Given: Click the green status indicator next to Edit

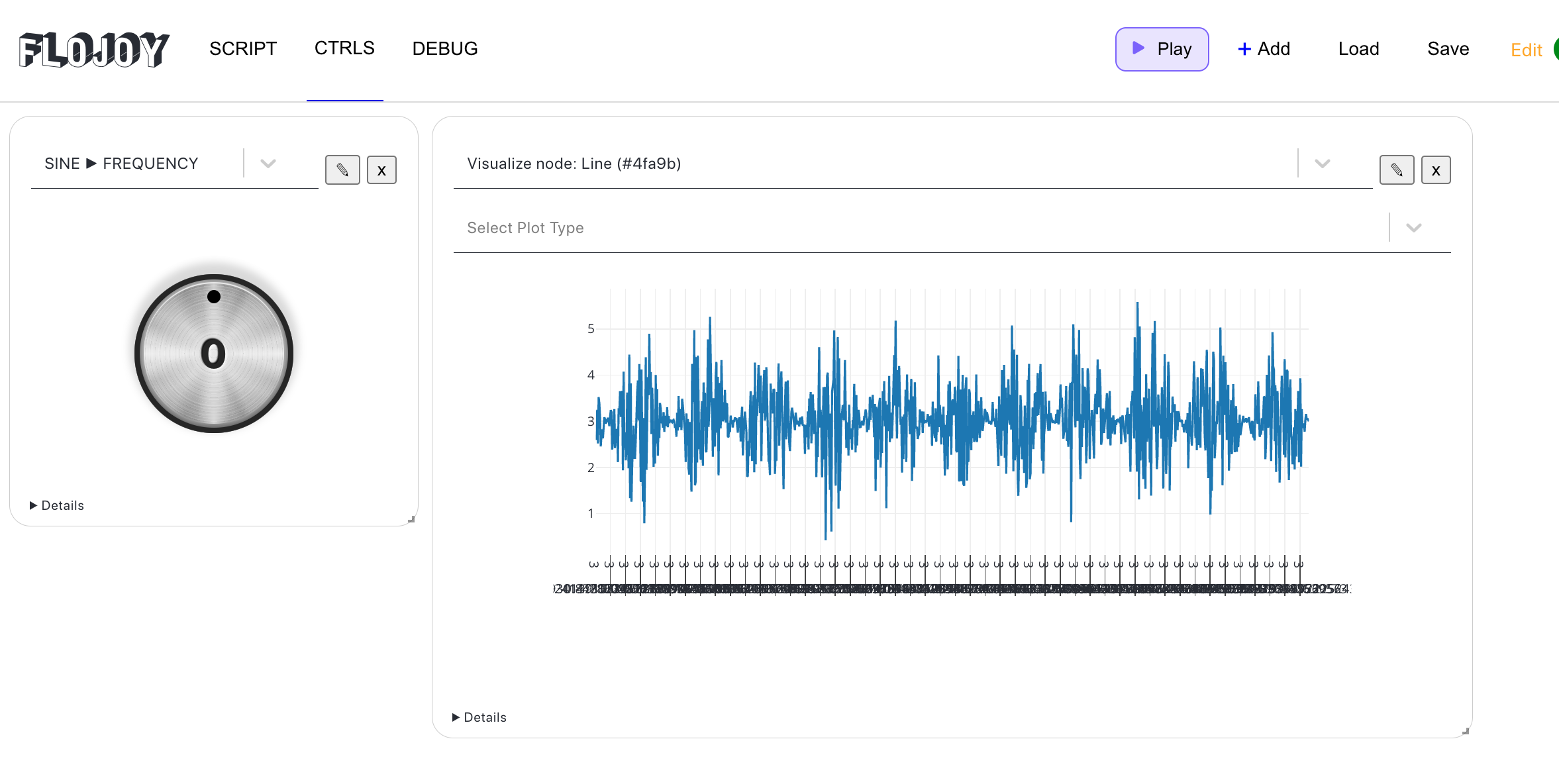Looking at the screenshot, I should (1556, 49).
